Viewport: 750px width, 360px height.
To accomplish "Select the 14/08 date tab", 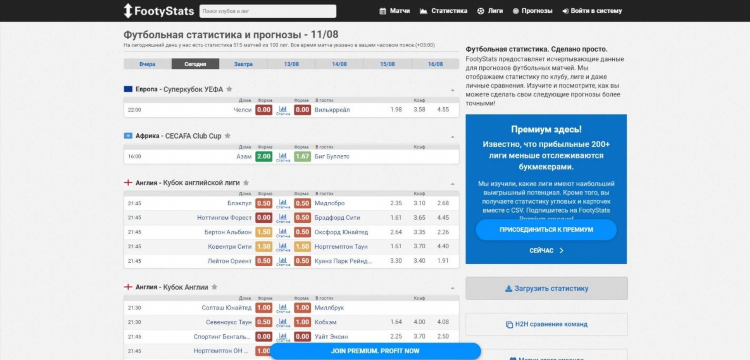I will 339,64.
